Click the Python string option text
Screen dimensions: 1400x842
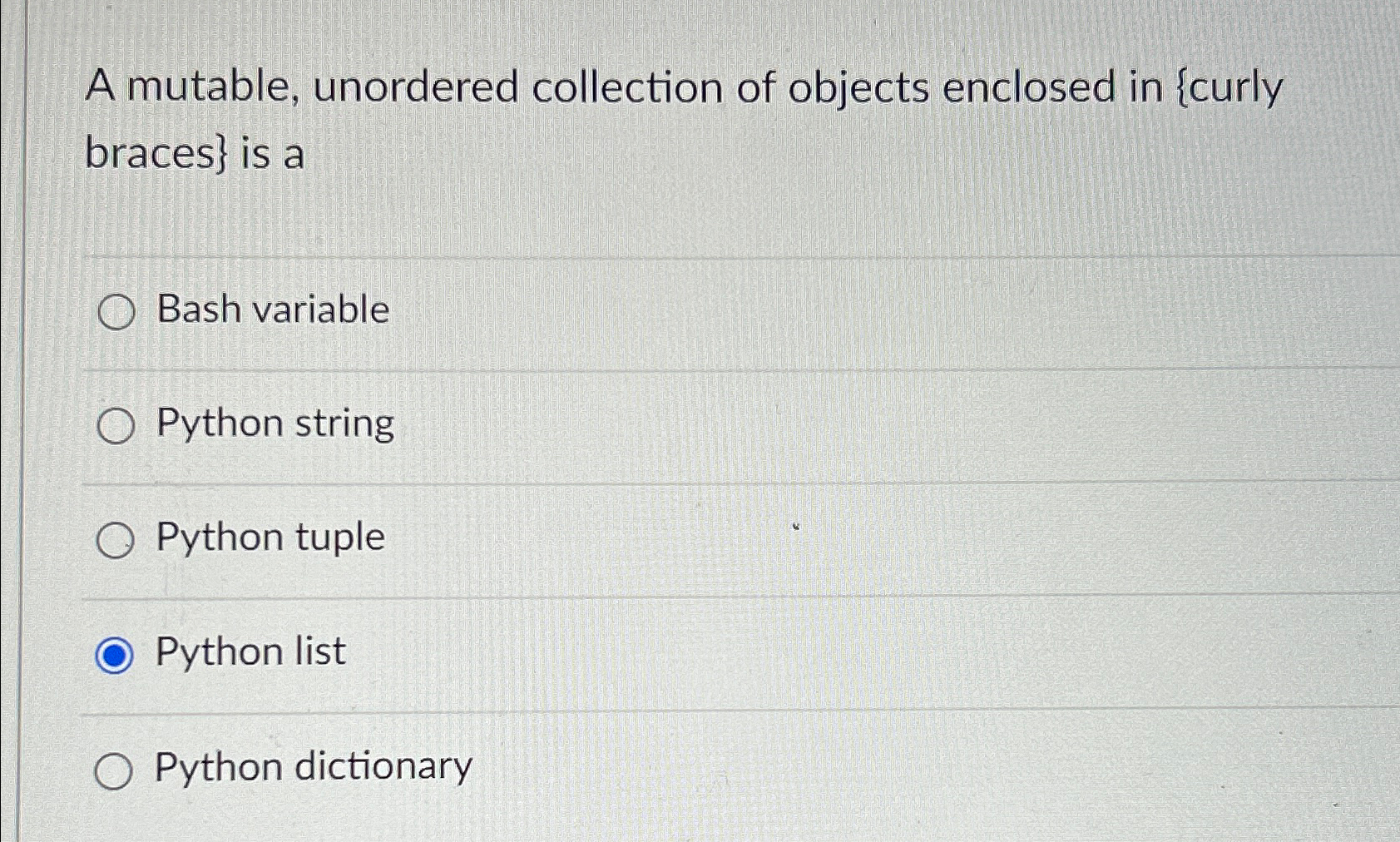pyautogui.click(x=275, y=423)
